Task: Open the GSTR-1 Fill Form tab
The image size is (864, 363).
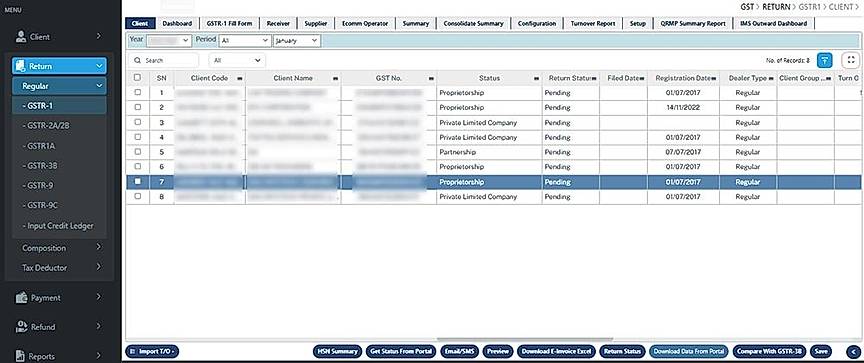Action: coord(229,24)
